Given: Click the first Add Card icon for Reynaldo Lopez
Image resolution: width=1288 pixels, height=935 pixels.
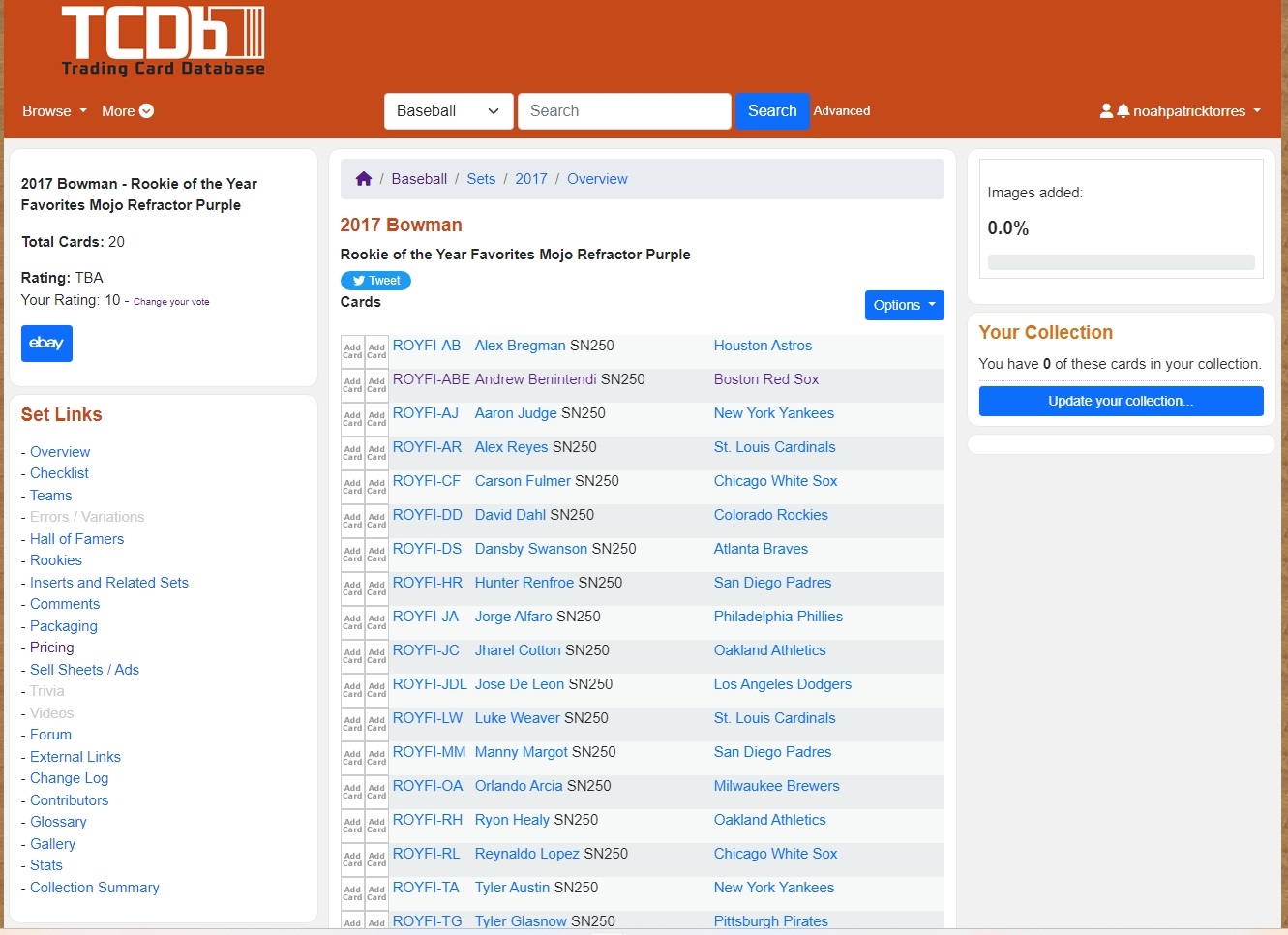Looking at the screenshot, I should [352, 860].
